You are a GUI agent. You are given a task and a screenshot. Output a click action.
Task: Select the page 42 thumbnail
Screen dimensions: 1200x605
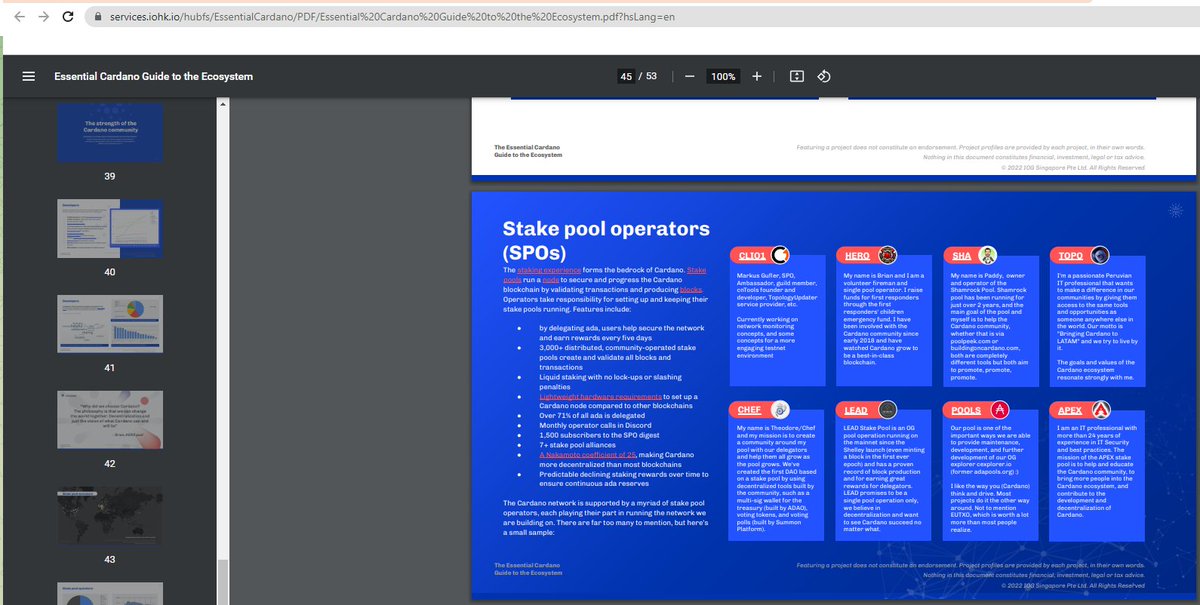tap(110, 419)
